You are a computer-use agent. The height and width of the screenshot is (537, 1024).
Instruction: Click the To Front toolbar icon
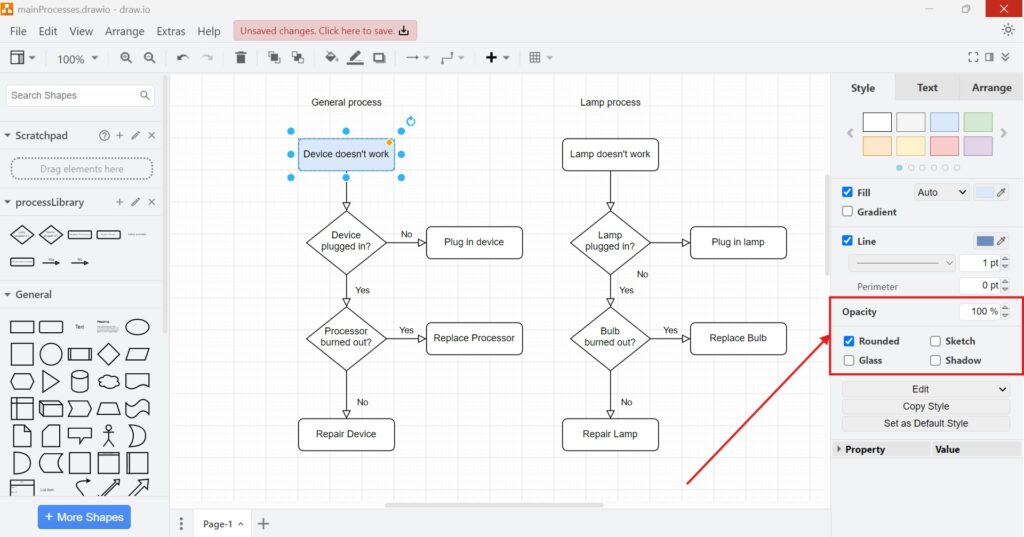pos(274,57)
